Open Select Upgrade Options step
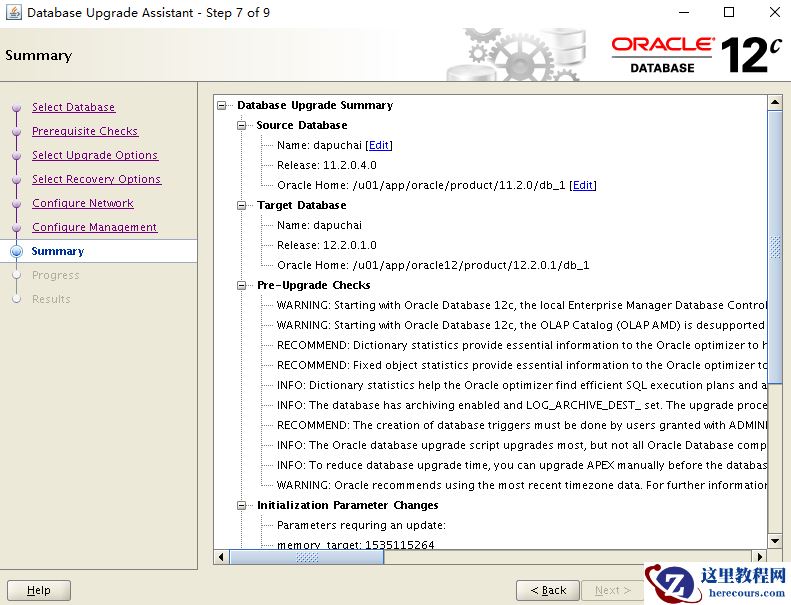This screenshot has width=791, height=605. [95, 155]
